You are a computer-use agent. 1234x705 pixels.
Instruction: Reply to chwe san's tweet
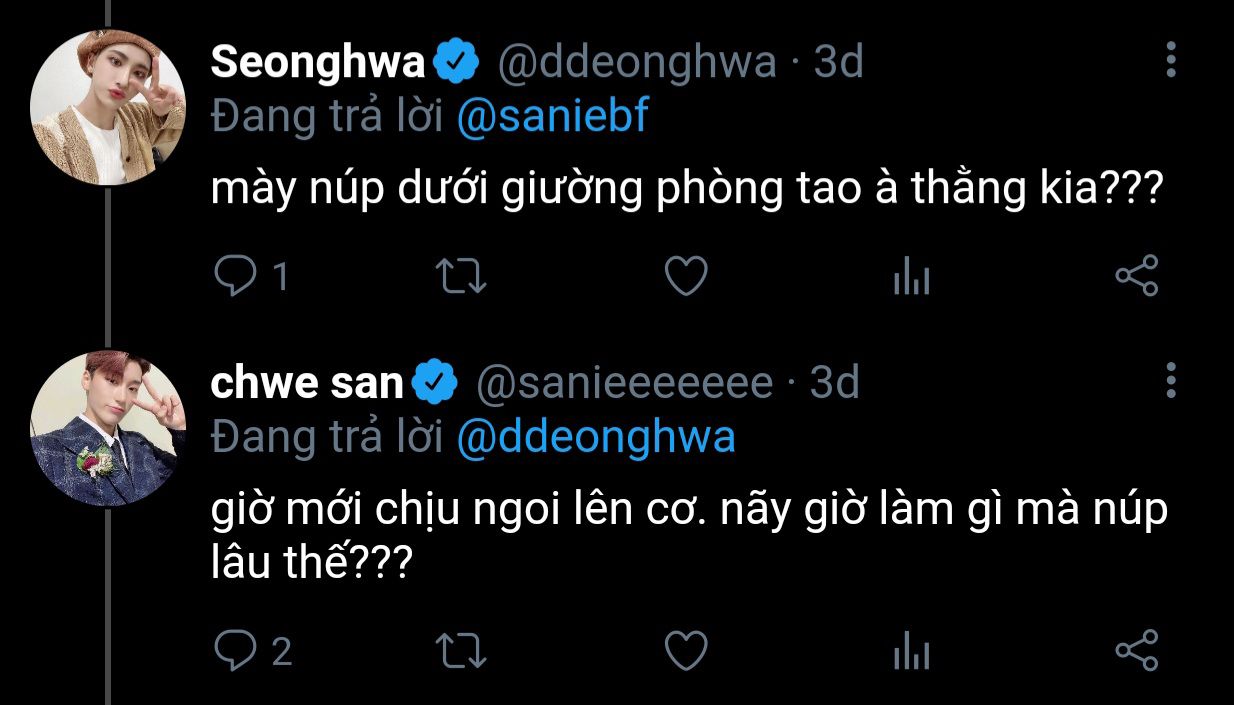click(x=235, y=652)
